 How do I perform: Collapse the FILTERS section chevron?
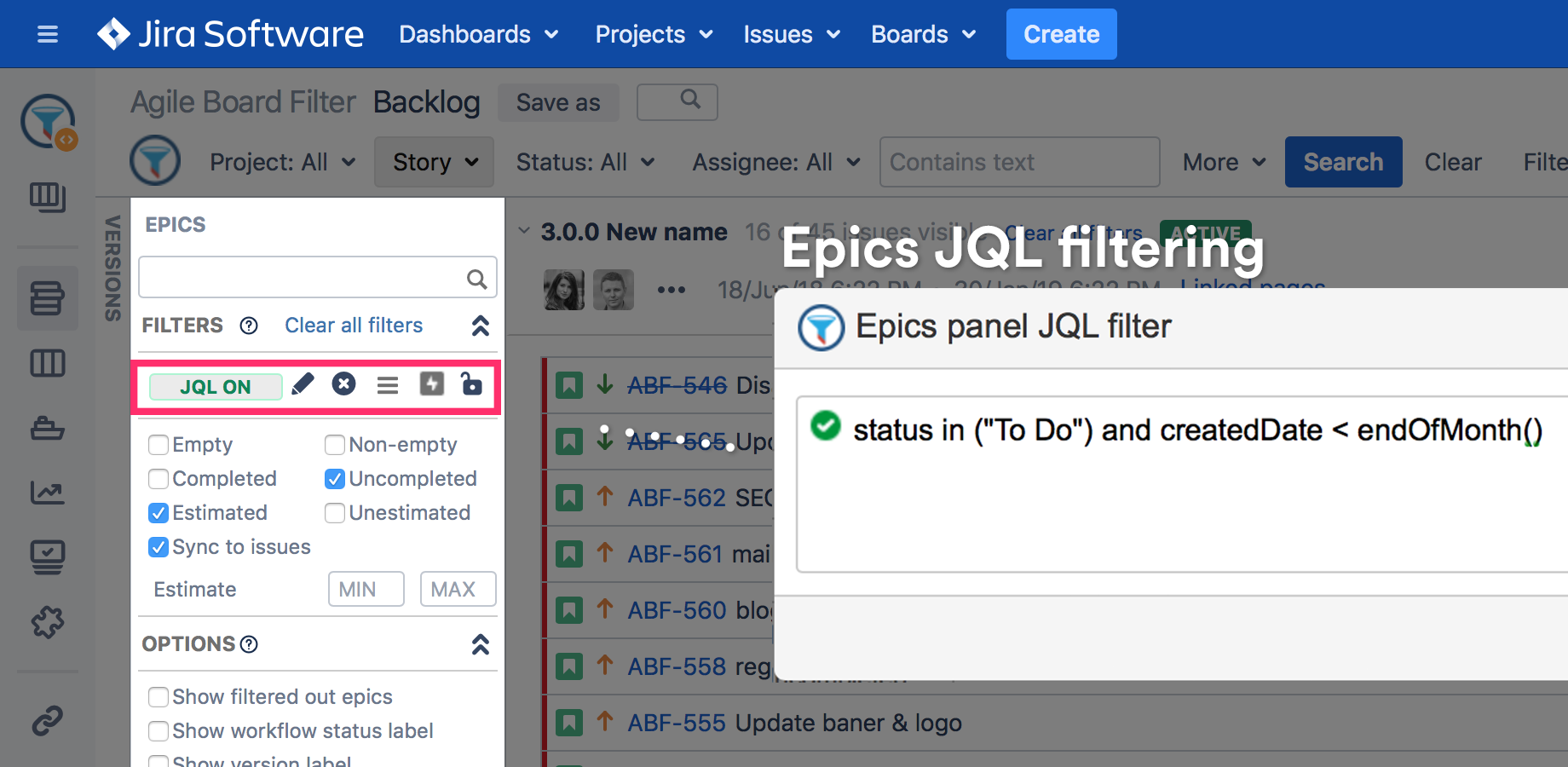480,326
